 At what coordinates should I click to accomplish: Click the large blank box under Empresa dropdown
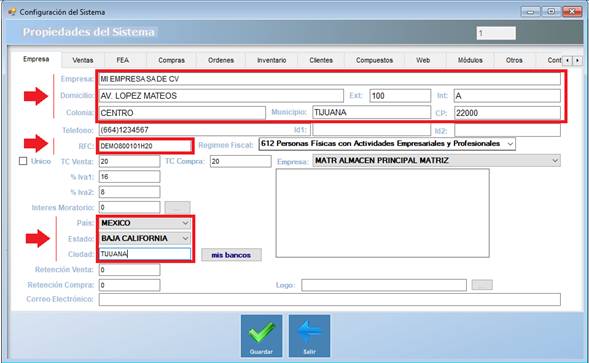382,213
